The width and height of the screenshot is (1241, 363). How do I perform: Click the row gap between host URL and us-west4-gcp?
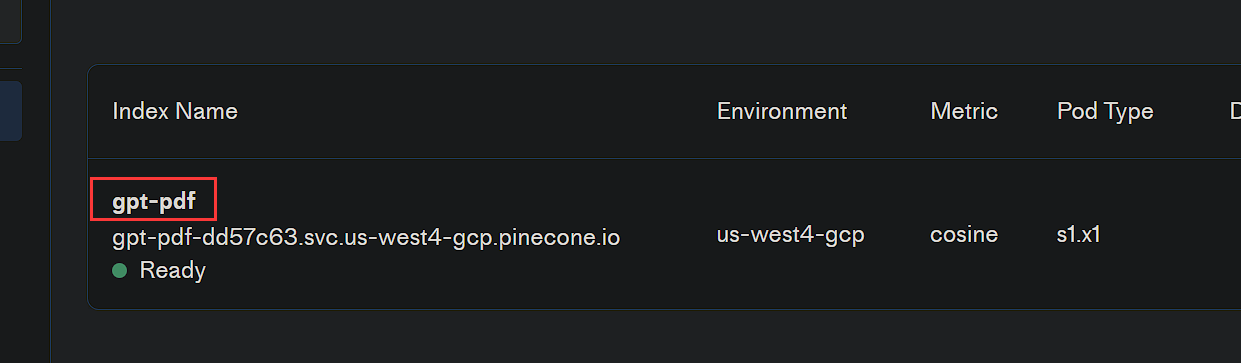pos(668,237)
